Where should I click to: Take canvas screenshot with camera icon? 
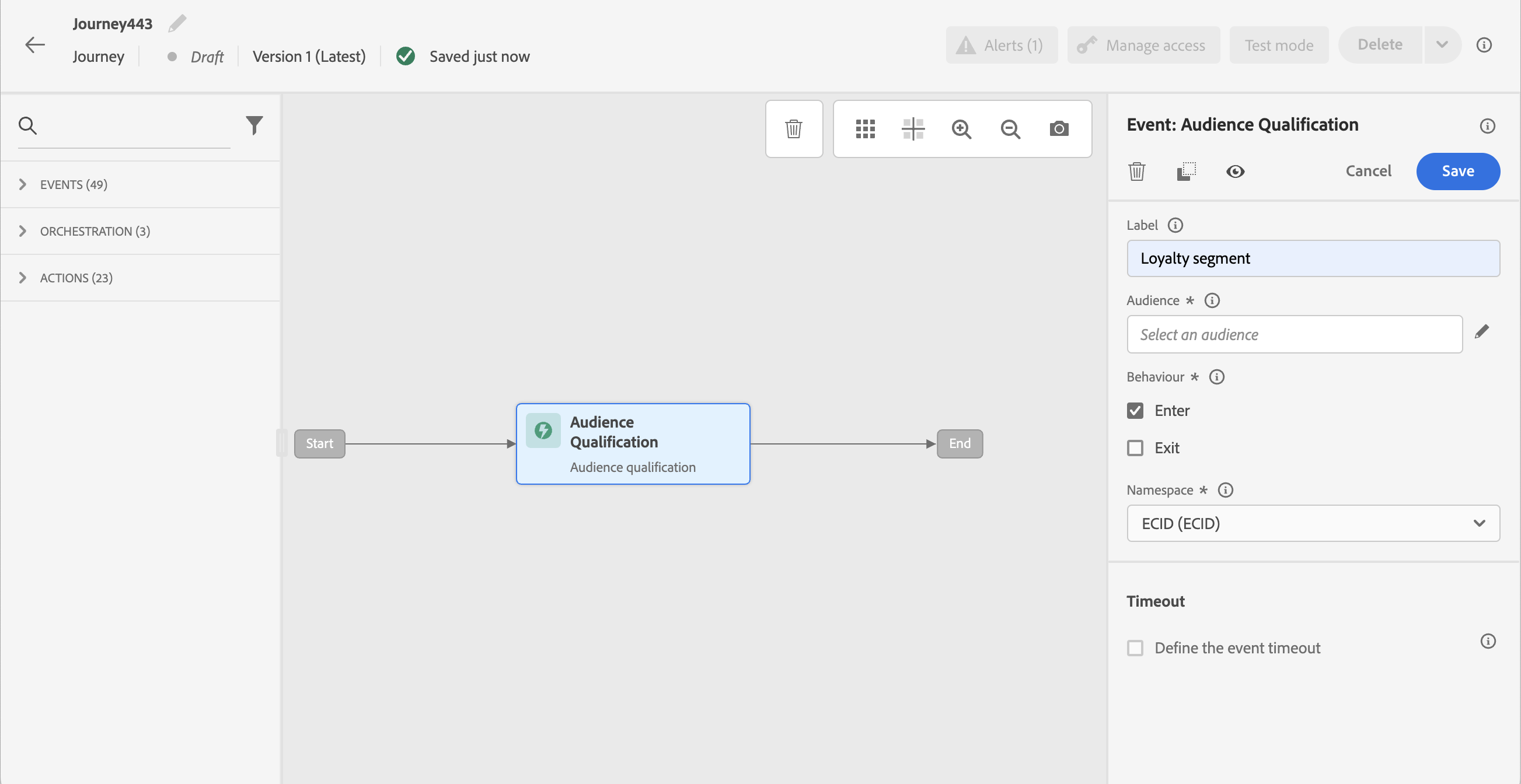1059,128
